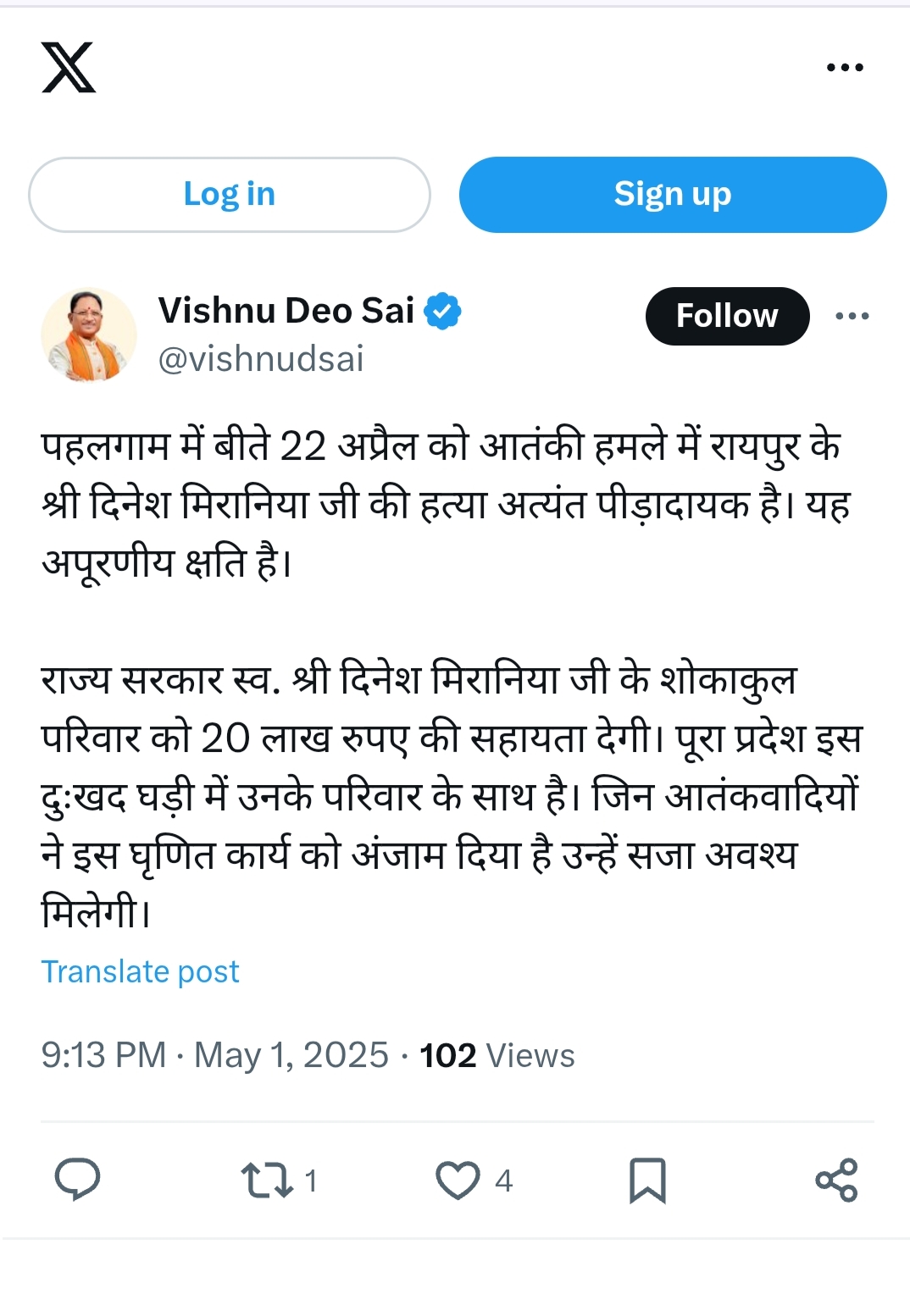Click the paragraph mentioning 20 लाख रुपए
The height and width of the screenshot is (1316, 910).
[x=449, y=796]
